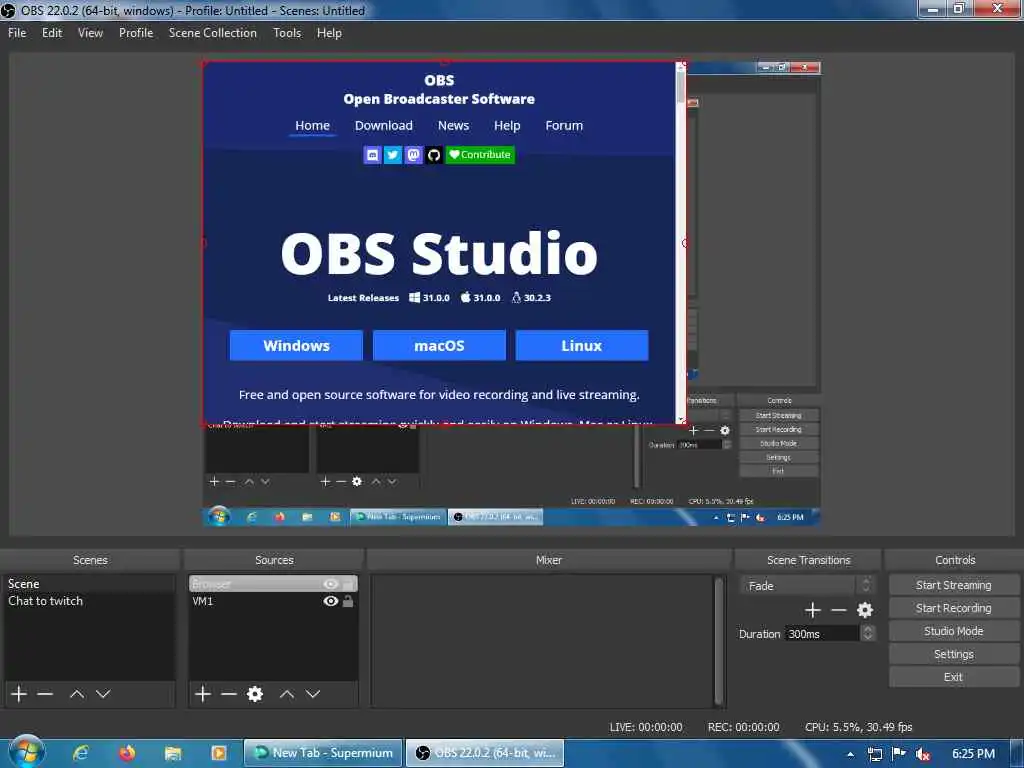Move the source up with the Sources up arrow
Viewport: 1024px width, 768px height.
pos(287,694)
